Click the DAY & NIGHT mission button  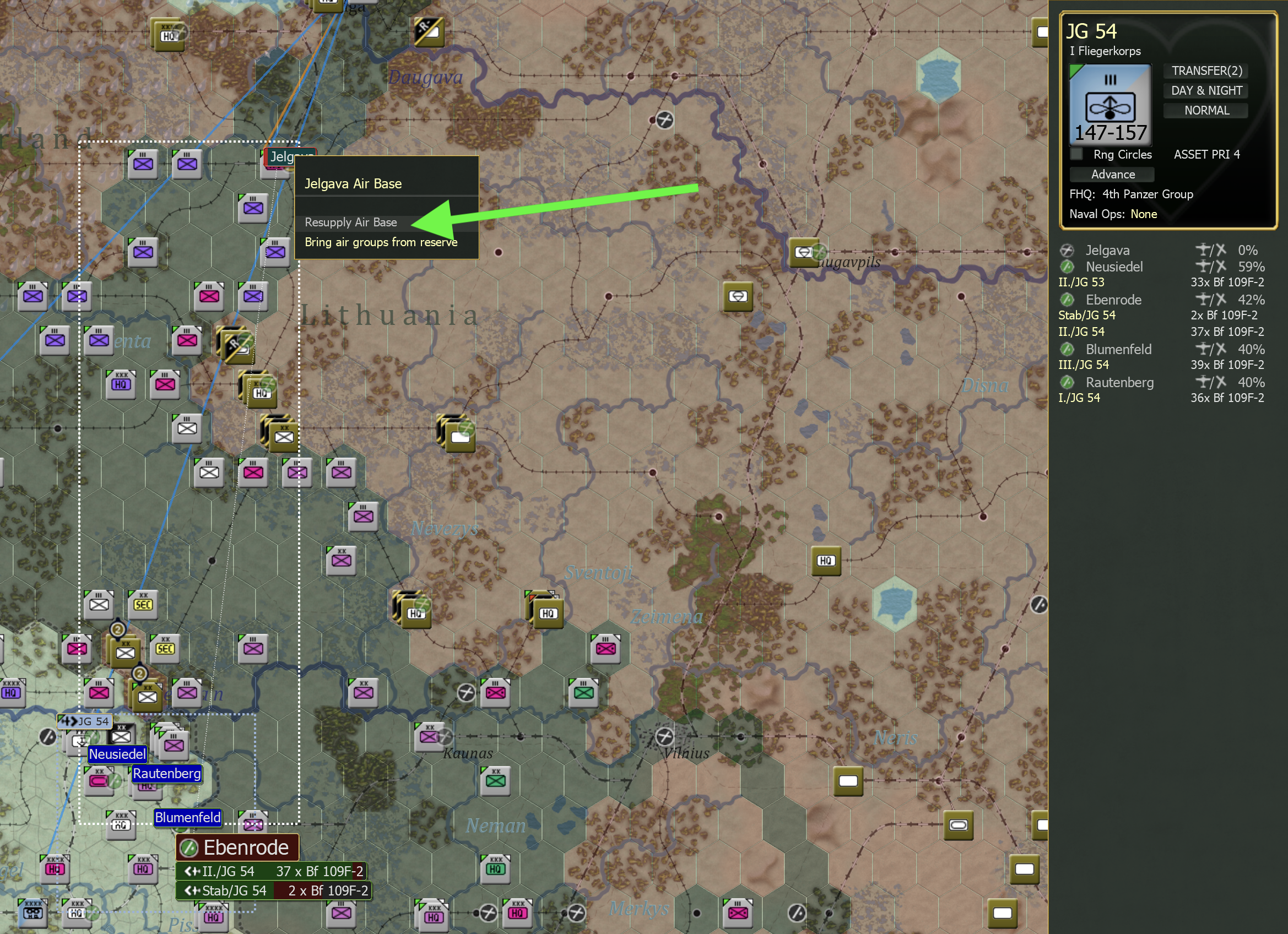[1207, 91]
